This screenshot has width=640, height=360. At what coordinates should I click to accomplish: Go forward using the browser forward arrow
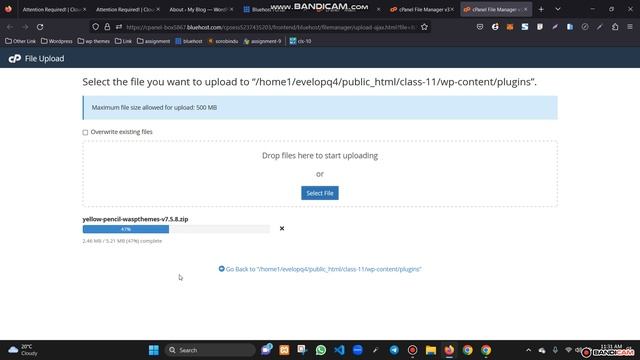[25, 27]
